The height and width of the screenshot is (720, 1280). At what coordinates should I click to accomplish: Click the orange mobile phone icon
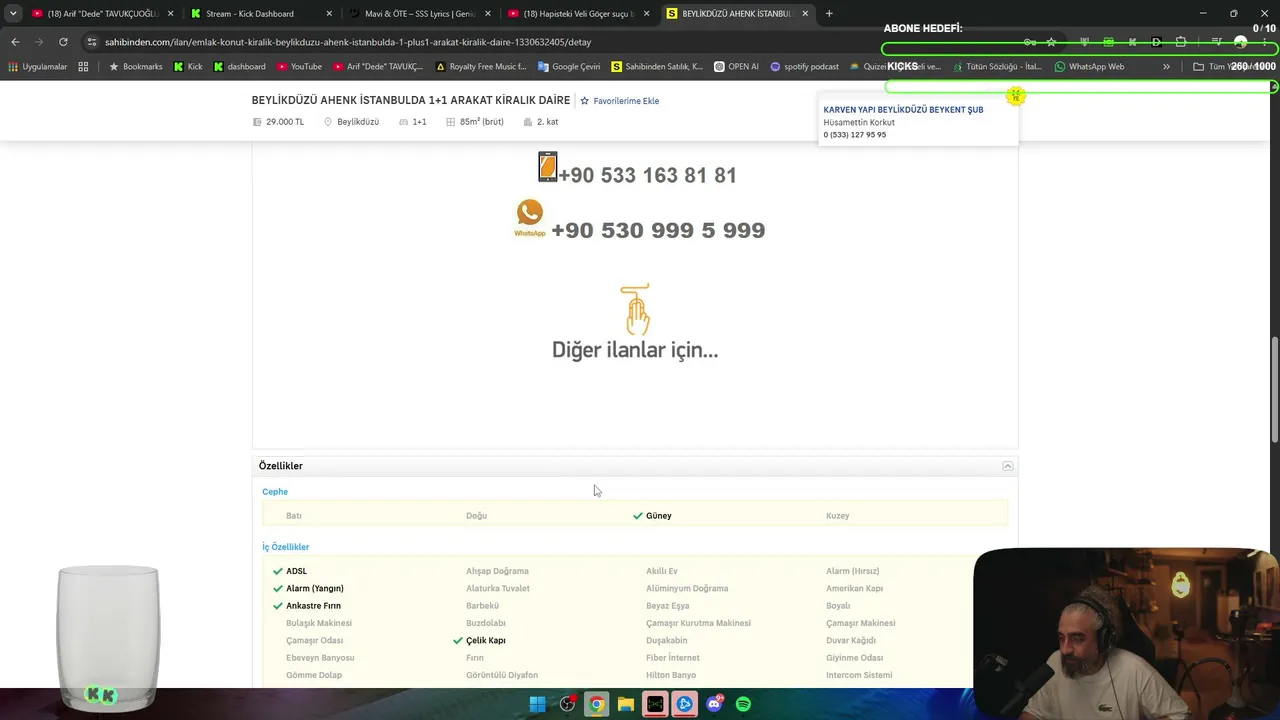(x=547, y=167)
